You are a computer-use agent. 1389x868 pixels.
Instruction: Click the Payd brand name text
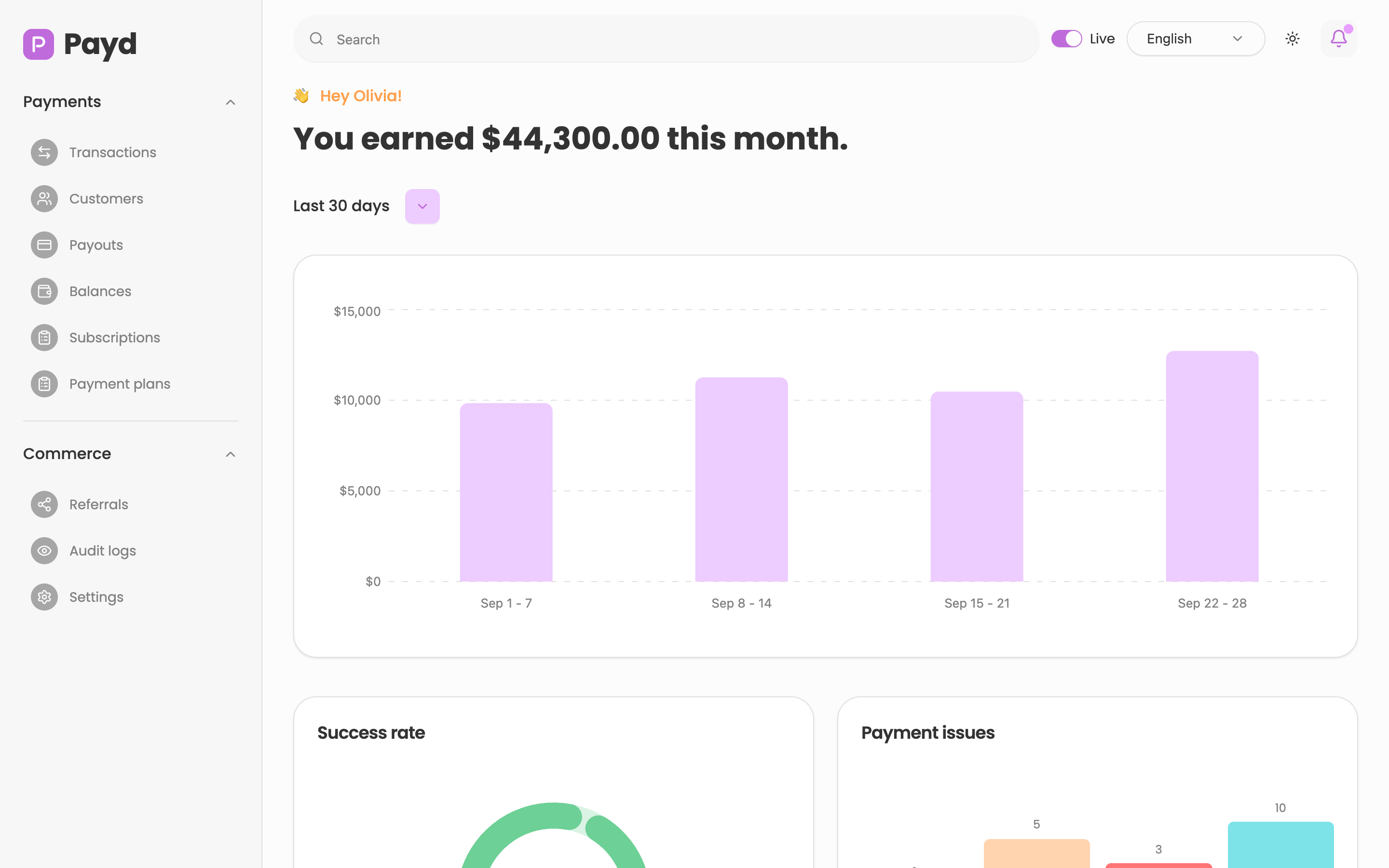100,44
